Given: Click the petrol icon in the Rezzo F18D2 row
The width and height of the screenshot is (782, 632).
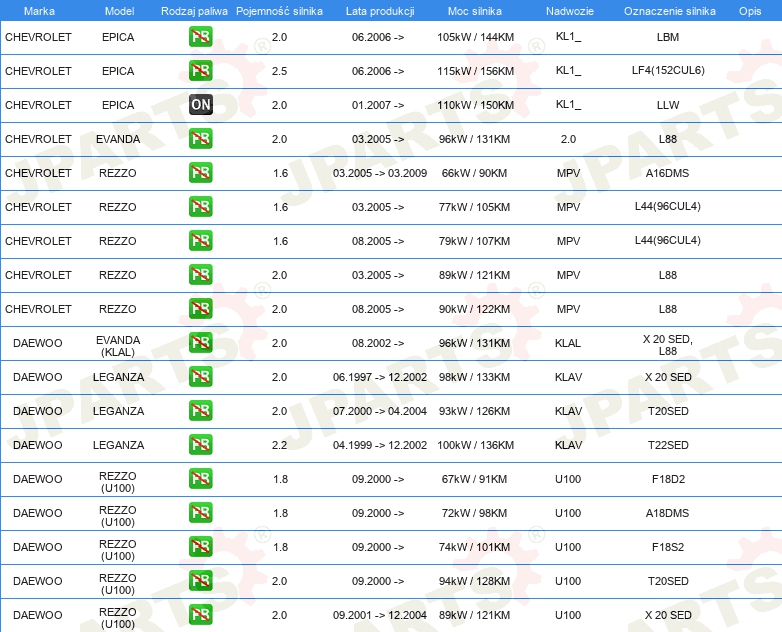Looking at the screenshot, I should [x=200, y=478].
